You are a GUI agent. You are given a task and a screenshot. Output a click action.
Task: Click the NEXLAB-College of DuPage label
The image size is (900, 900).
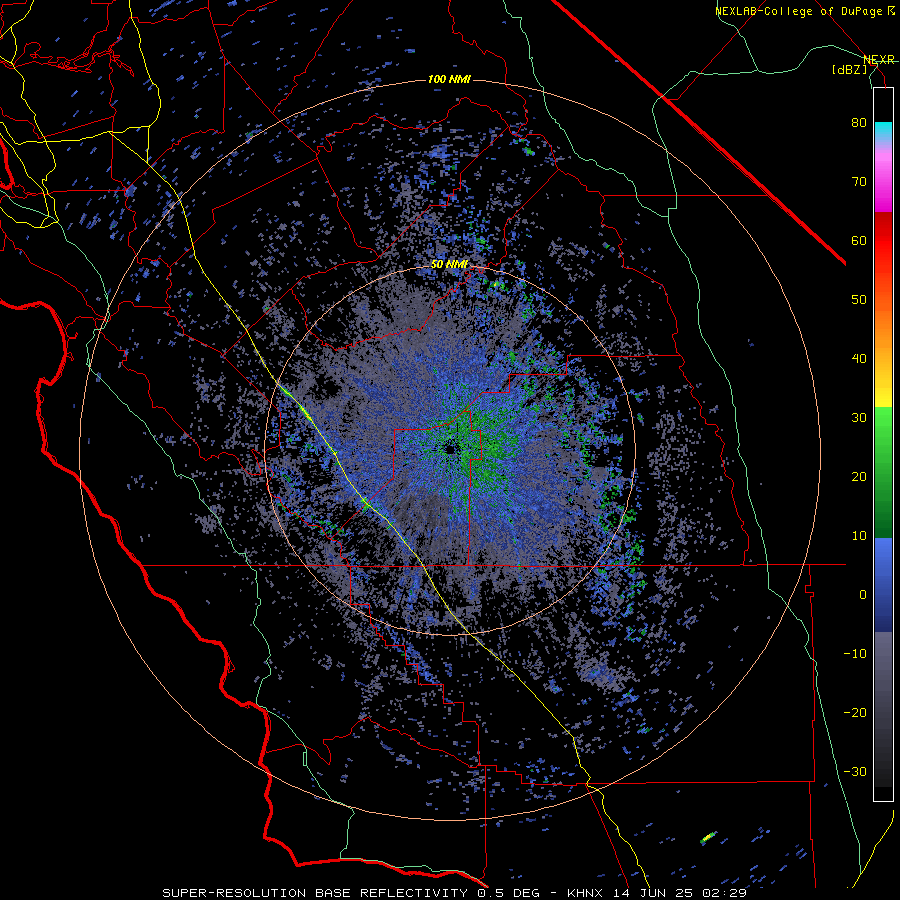[x=798, y=11]
